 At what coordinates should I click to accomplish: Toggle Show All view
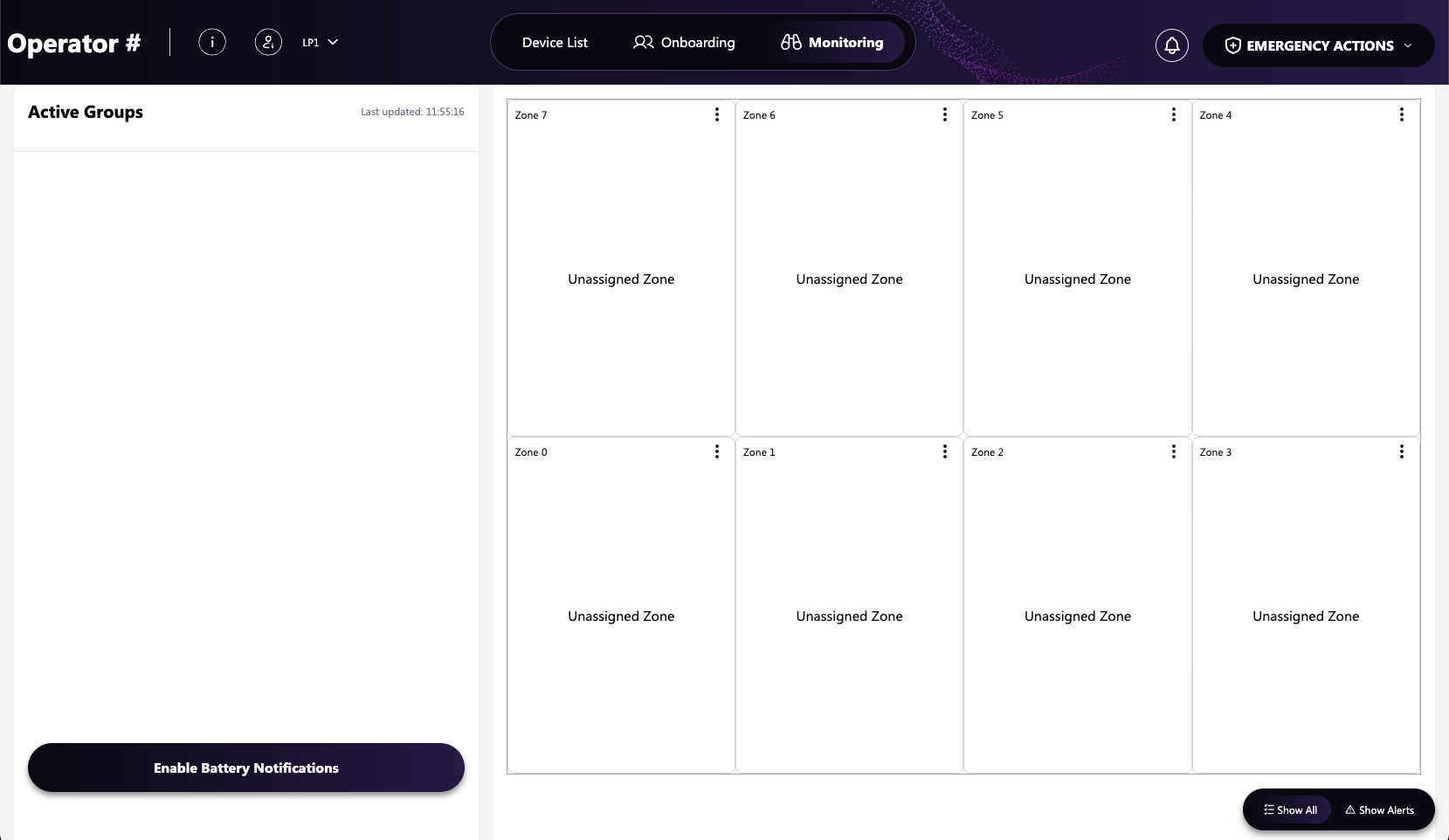coord(1290,810)
